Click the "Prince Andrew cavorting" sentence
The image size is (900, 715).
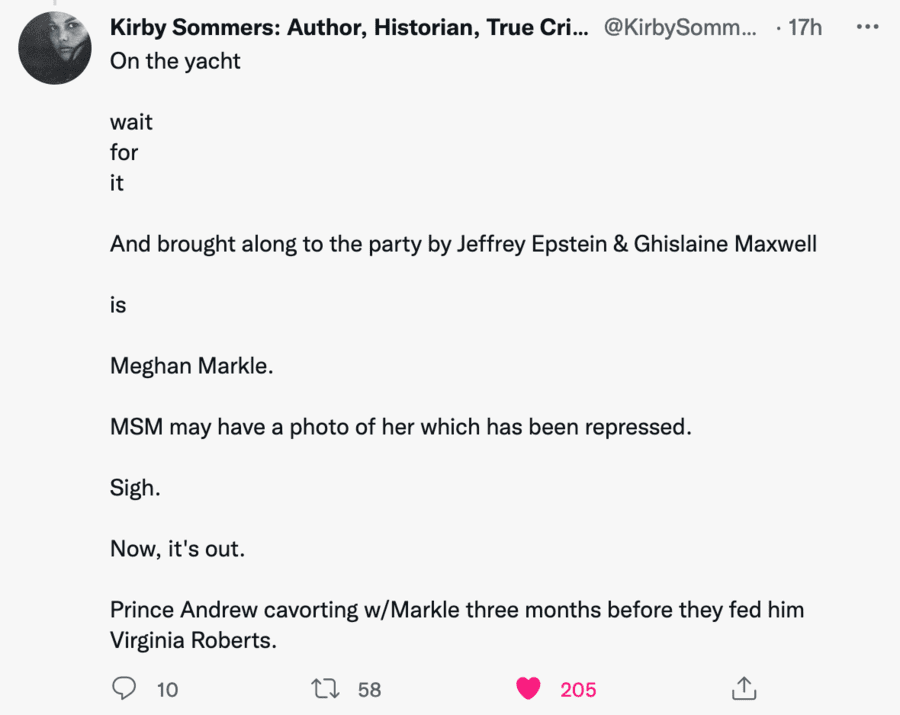pos(456,610)
